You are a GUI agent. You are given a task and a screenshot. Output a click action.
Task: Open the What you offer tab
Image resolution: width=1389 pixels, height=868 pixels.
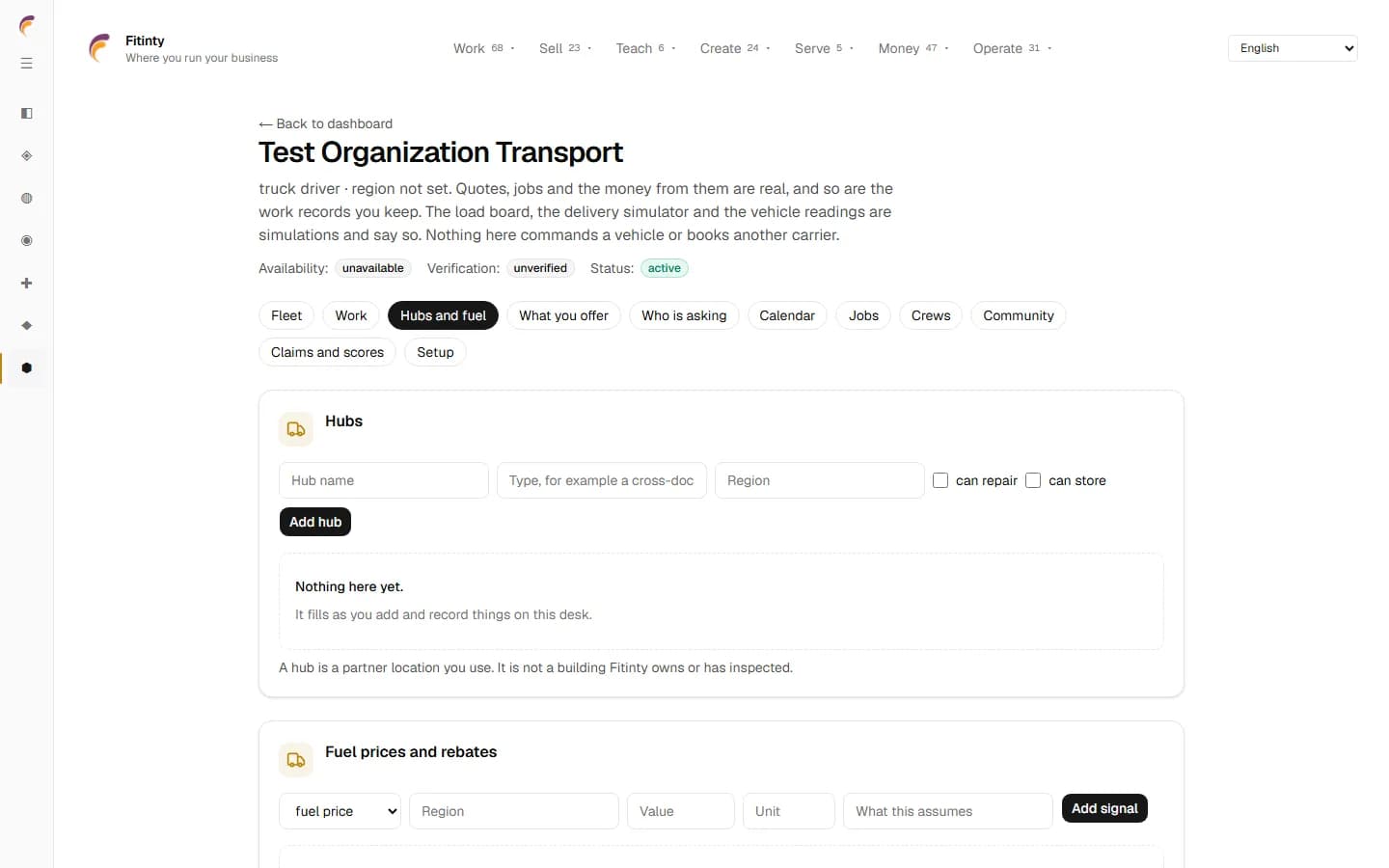(x=563, y=315)
